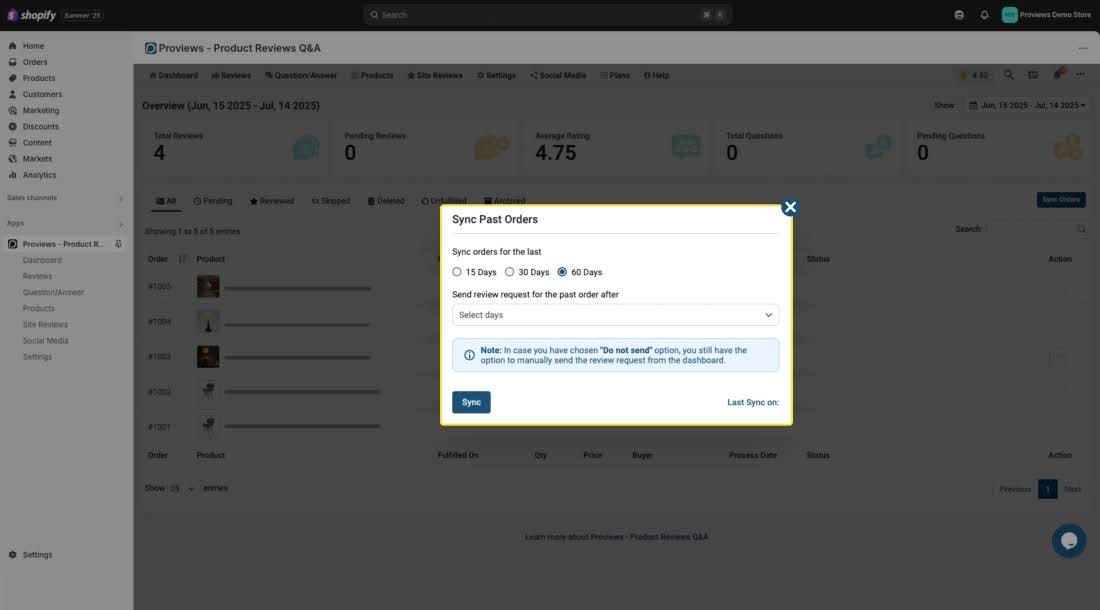
Task: Click the Shopify notifications bell icon
Action: pos(984,15)
